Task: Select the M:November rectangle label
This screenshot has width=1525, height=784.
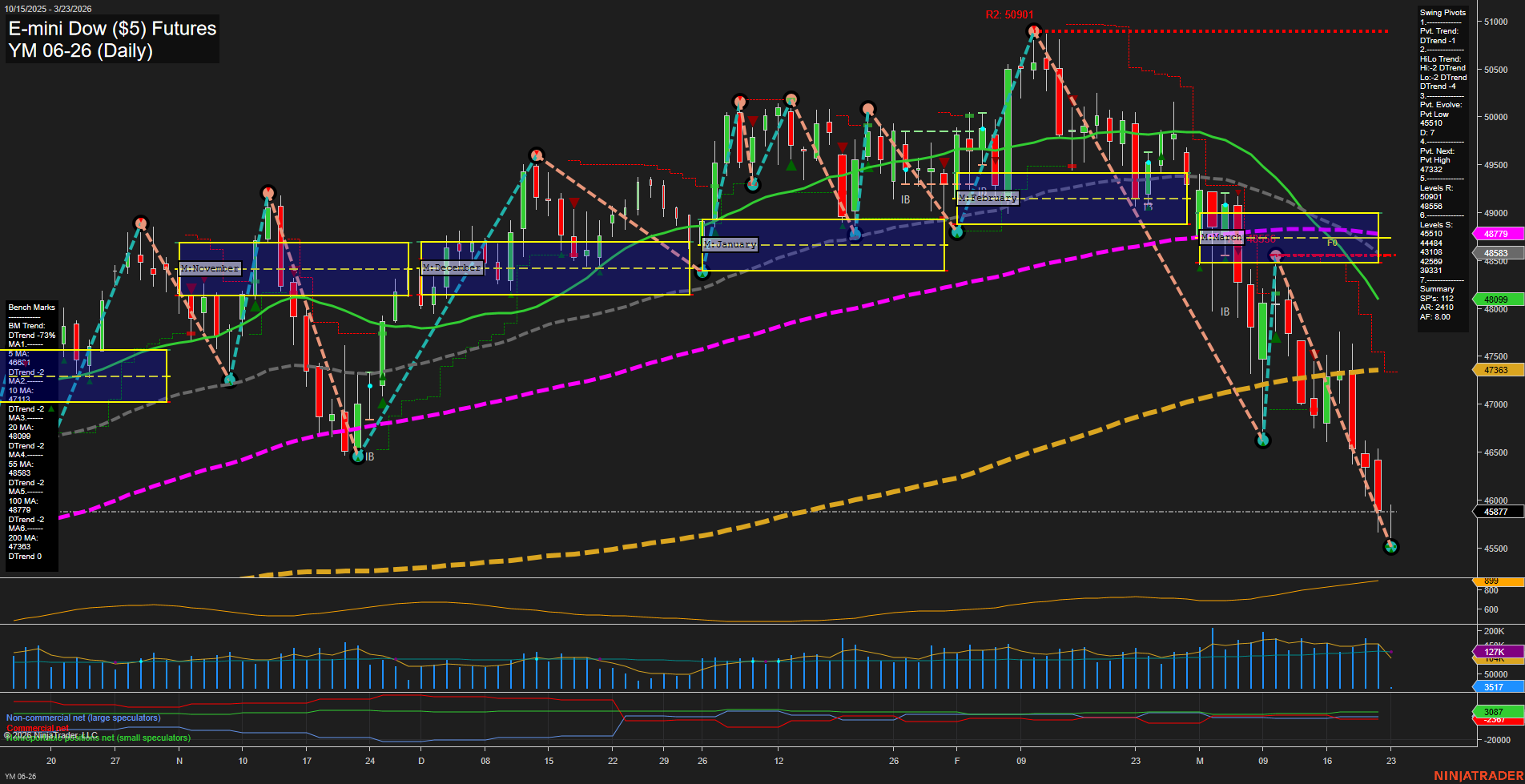Action: [210, 268]
